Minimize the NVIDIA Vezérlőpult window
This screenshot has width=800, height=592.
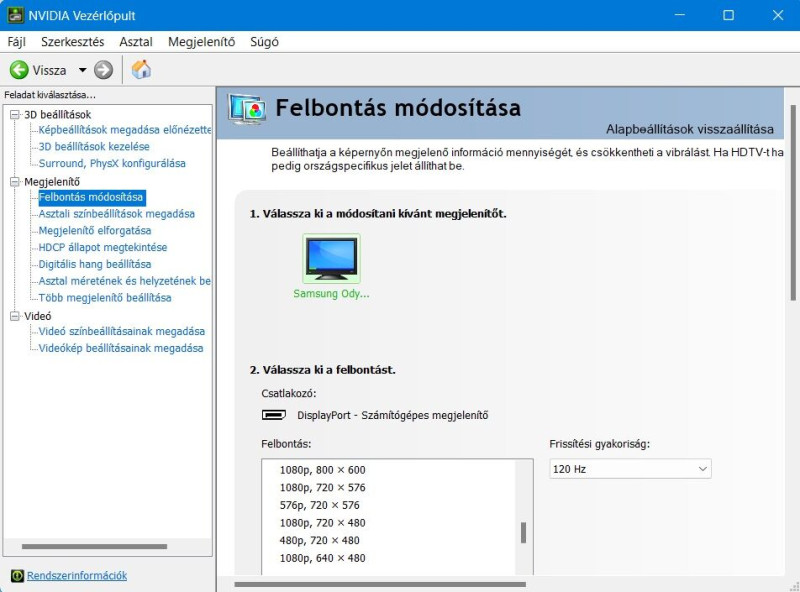point(680,15)
